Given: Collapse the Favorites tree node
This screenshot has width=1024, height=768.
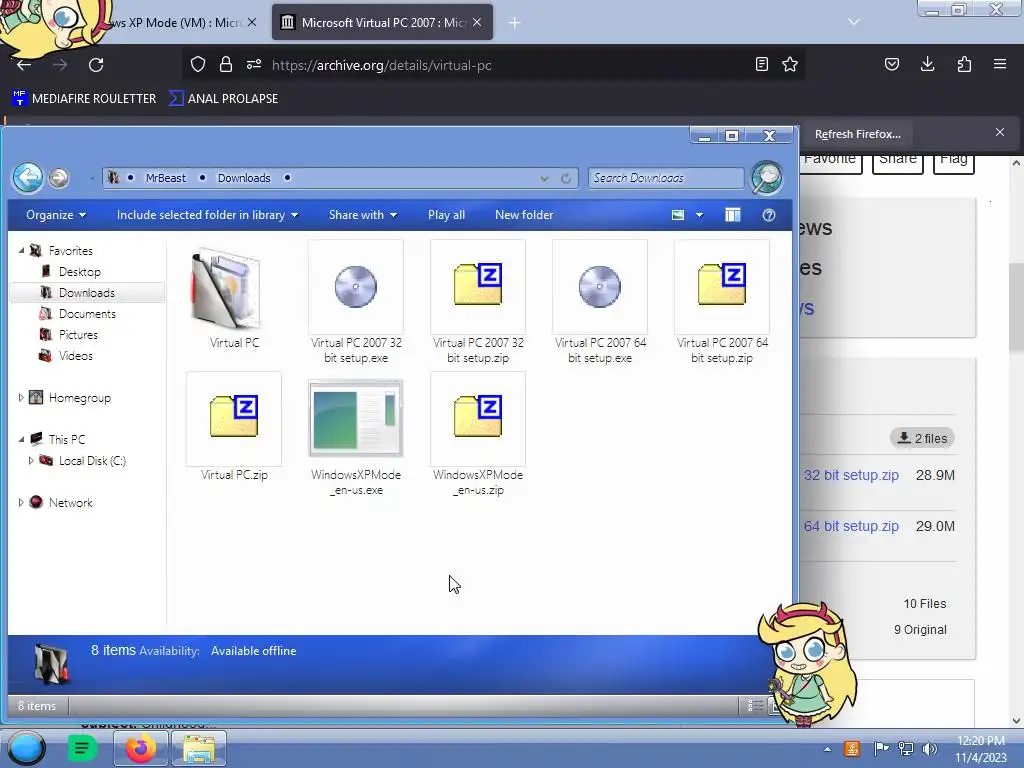Looking at the screenshot, I should click(22, 250).
